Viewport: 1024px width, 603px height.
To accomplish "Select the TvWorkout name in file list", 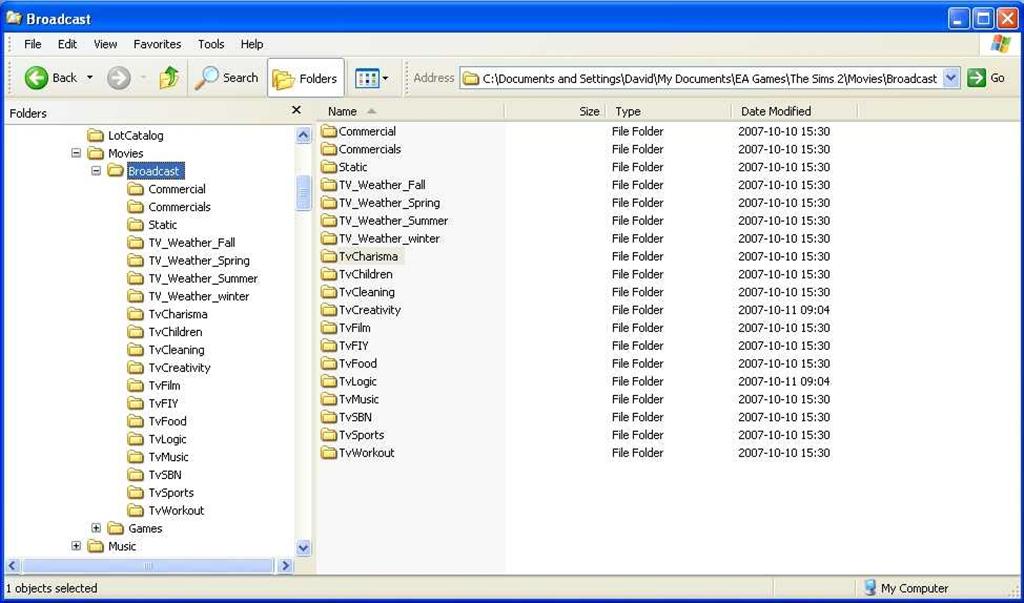I will [366, 453].
